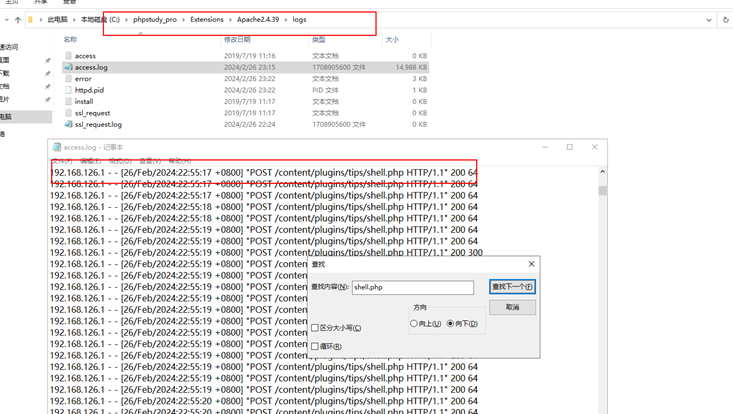This screenshot has width=733, height=414.
Task: Click the Notepad vertical scrollbar thumb
Action: [603, 191]
